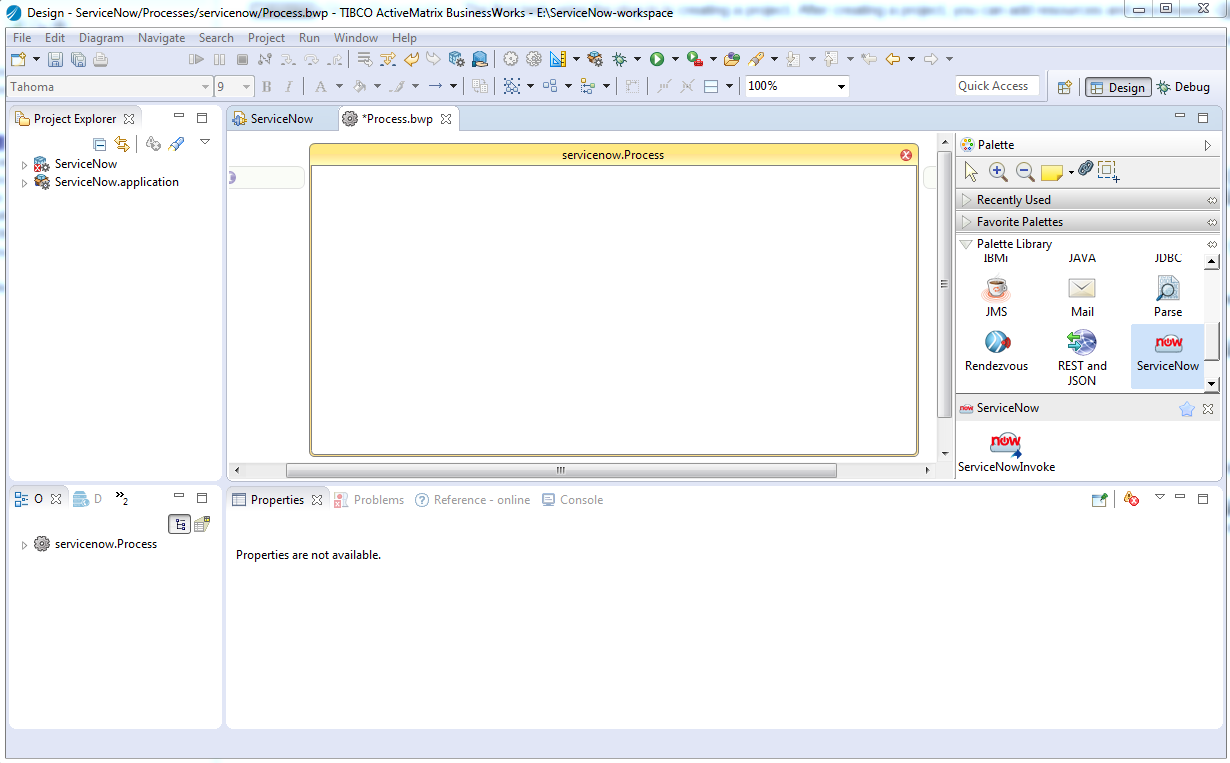Screen dimensions: 1230x763
Task: Click the Palette Library scroll down arrow
Action: pyautogui.click(x=1212, y=383)
